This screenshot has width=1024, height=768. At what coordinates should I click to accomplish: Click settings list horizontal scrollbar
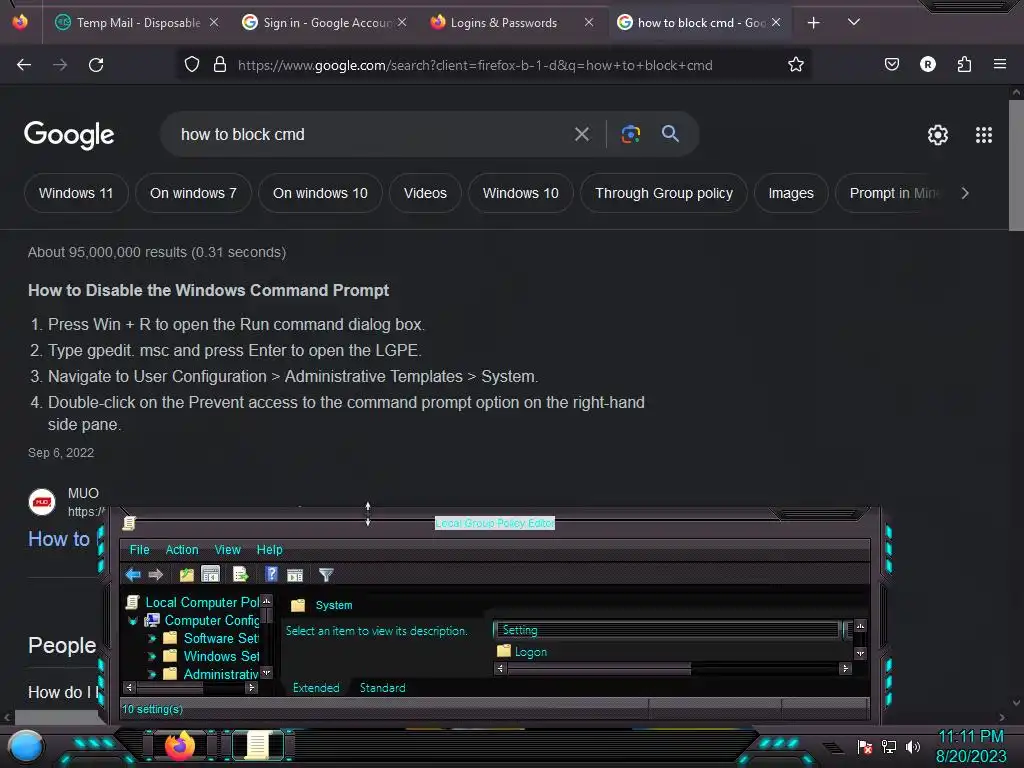pos(599,669)
